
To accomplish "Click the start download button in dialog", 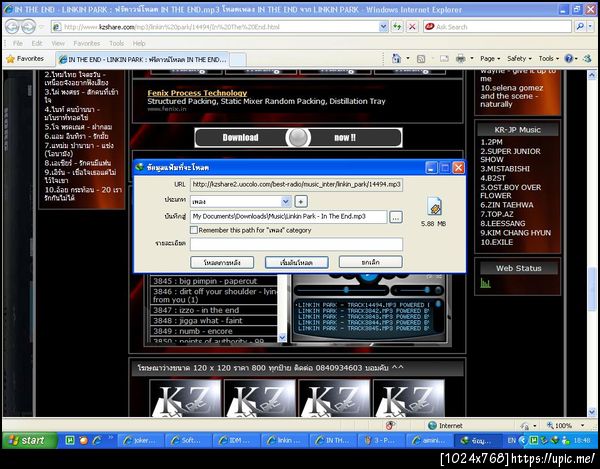I will click(x=297, y=262).
